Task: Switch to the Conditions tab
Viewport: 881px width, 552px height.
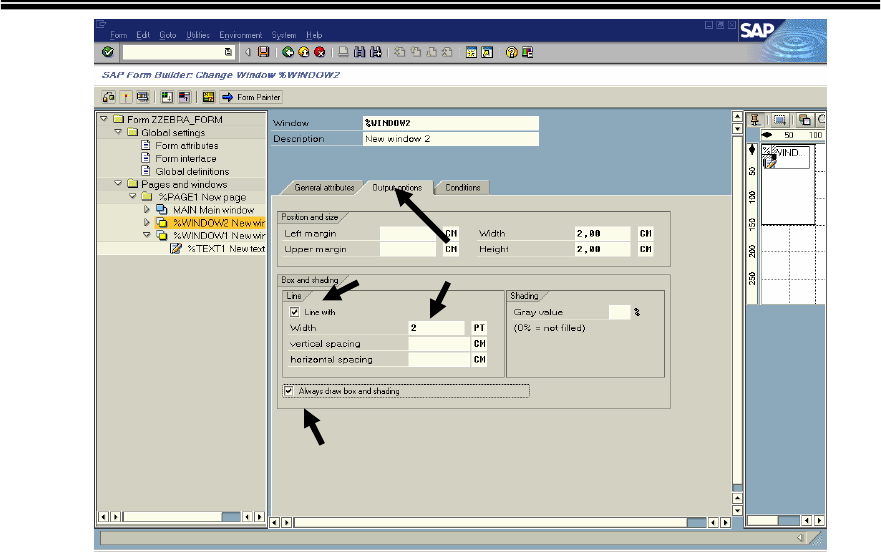Action: [x=462, y=188]
